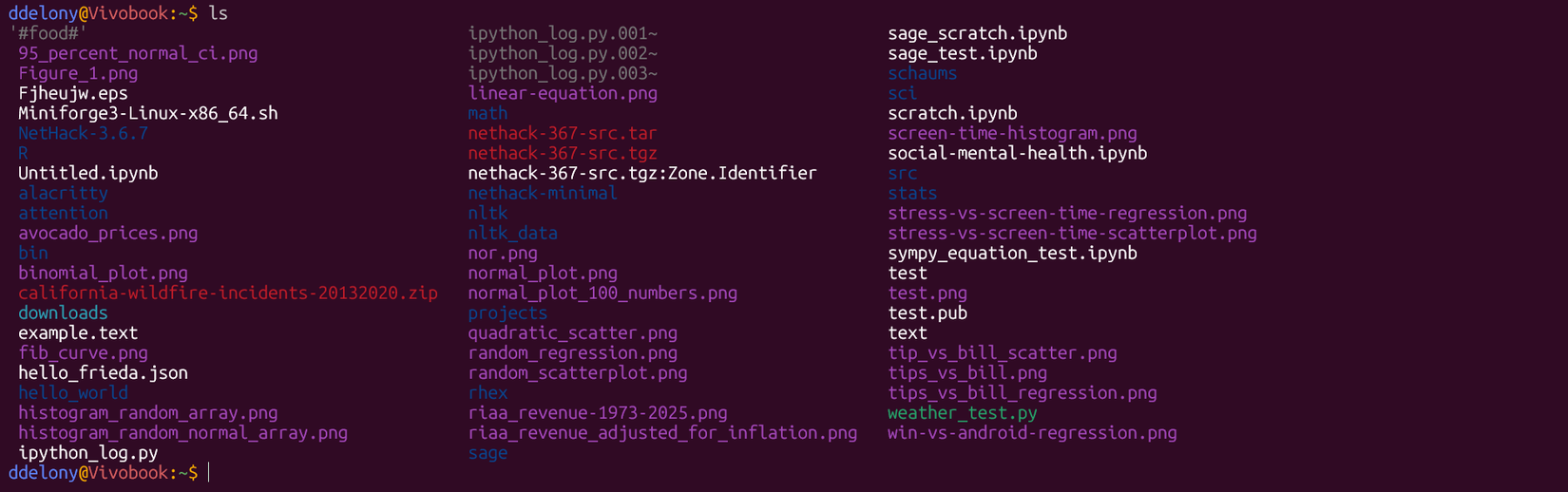Viewport: 1568px width, 492px height.
Task: Select the stats directory name
Action: coord(912,193)
